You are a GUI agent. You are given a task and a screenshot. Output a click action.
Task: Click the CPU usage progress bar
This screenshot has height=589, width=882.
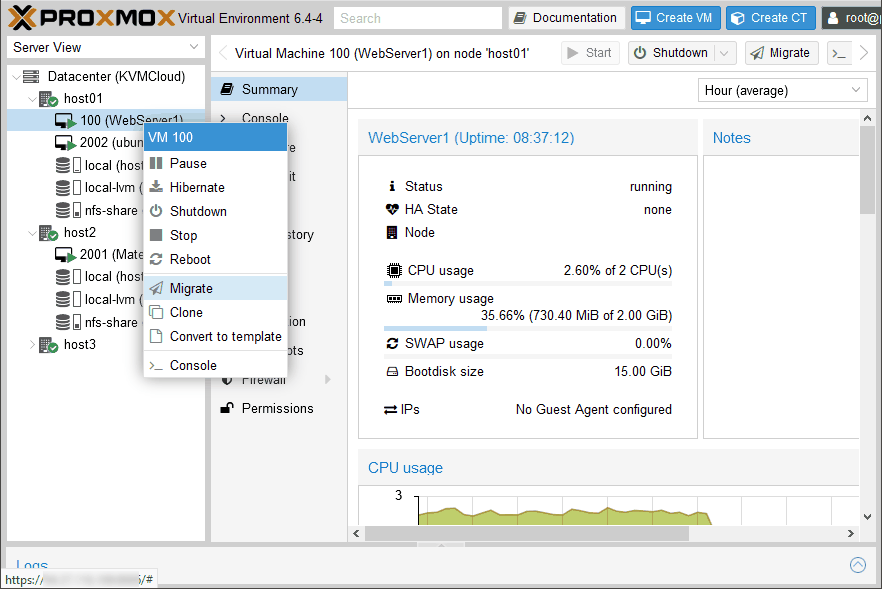[528, 284]
